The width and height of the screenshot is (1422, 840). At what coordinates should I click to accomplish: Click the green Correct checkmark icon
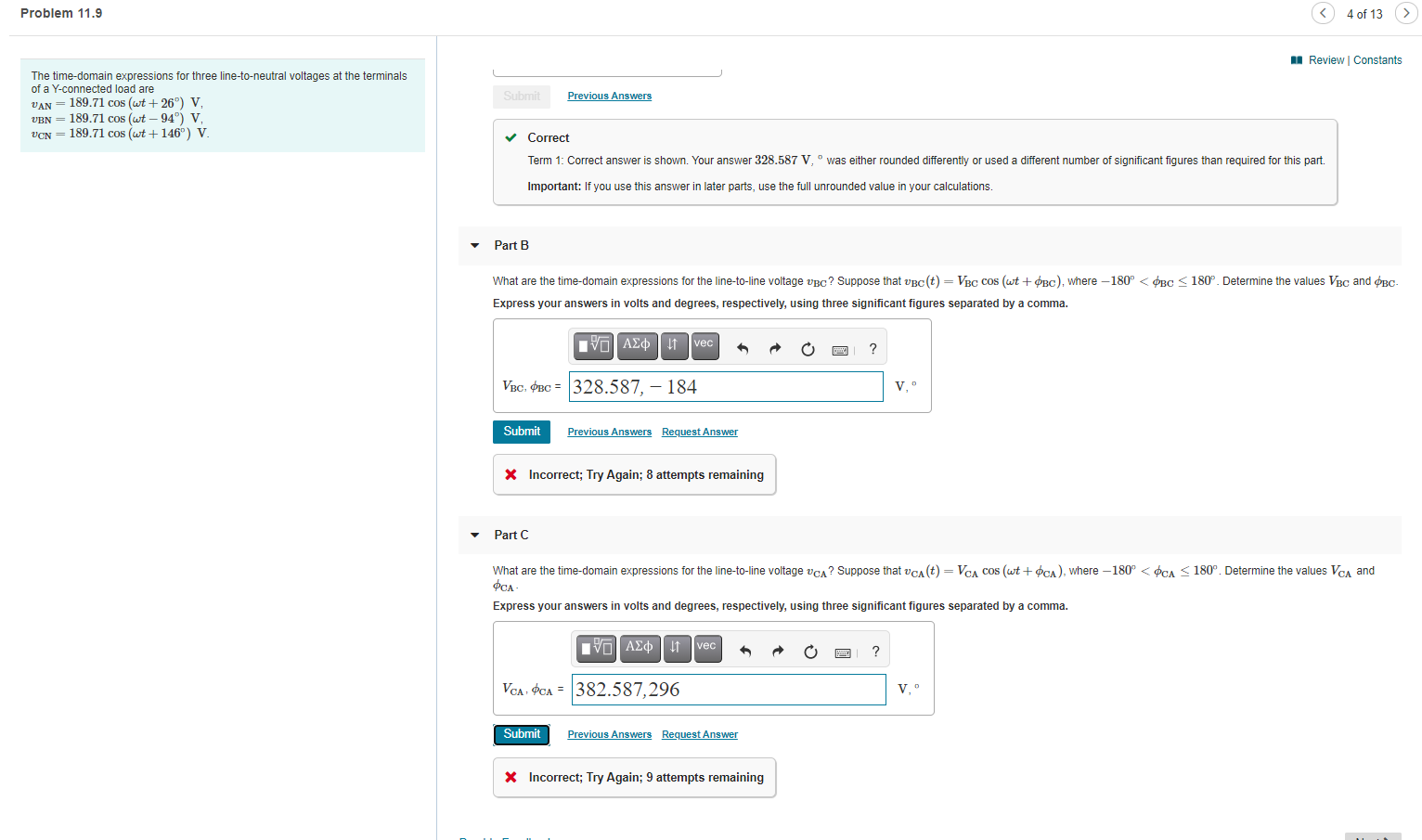pos(511,137)
